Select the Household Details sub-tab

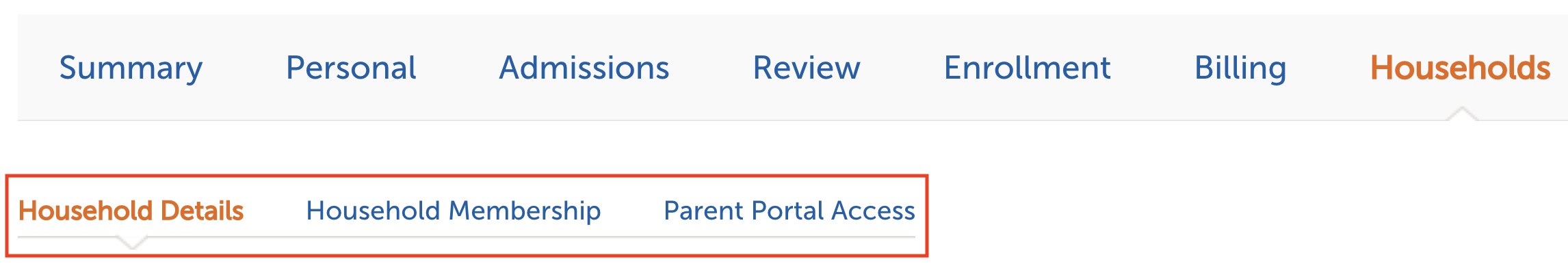coord(131,211)
